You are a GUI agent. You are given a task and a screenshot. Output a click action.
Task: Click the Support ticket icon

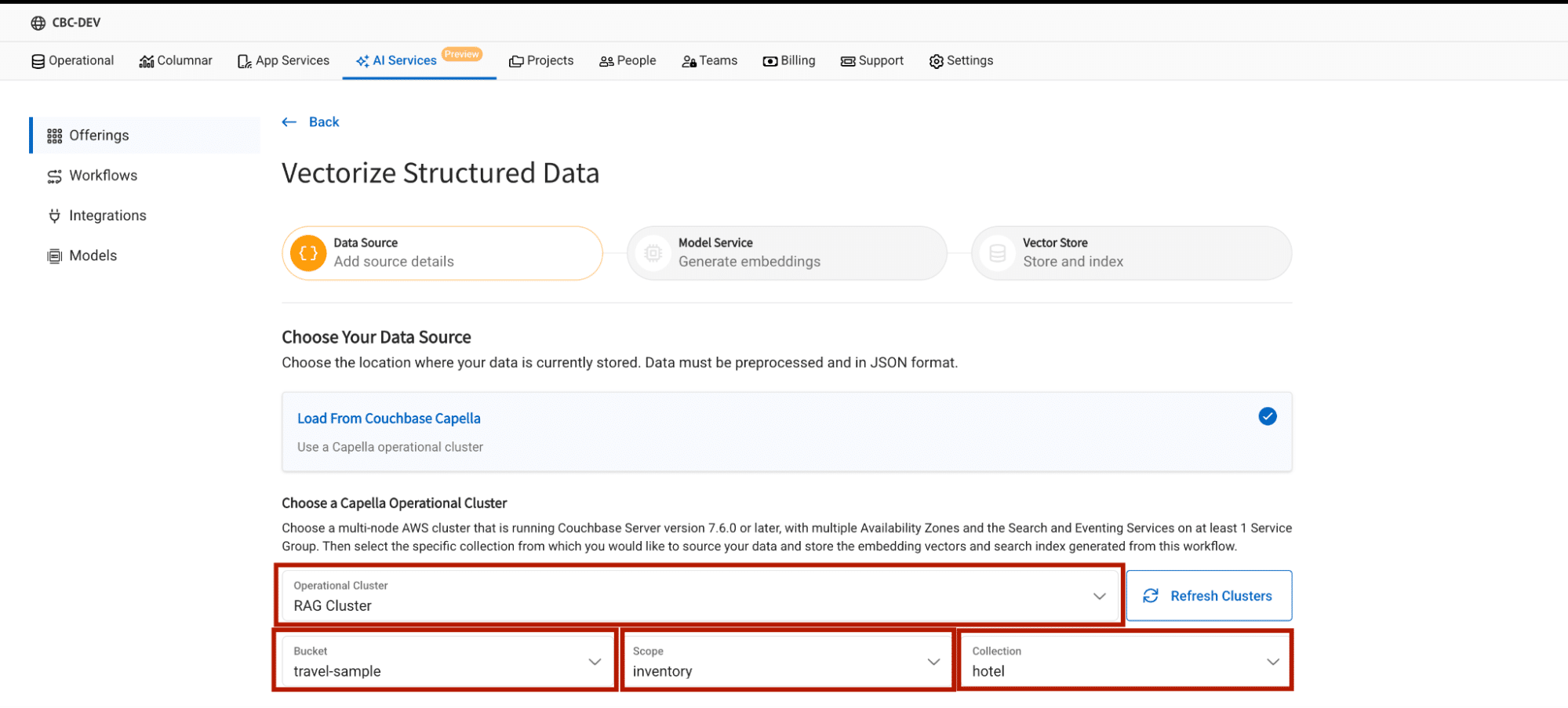(x=848, y=61)
